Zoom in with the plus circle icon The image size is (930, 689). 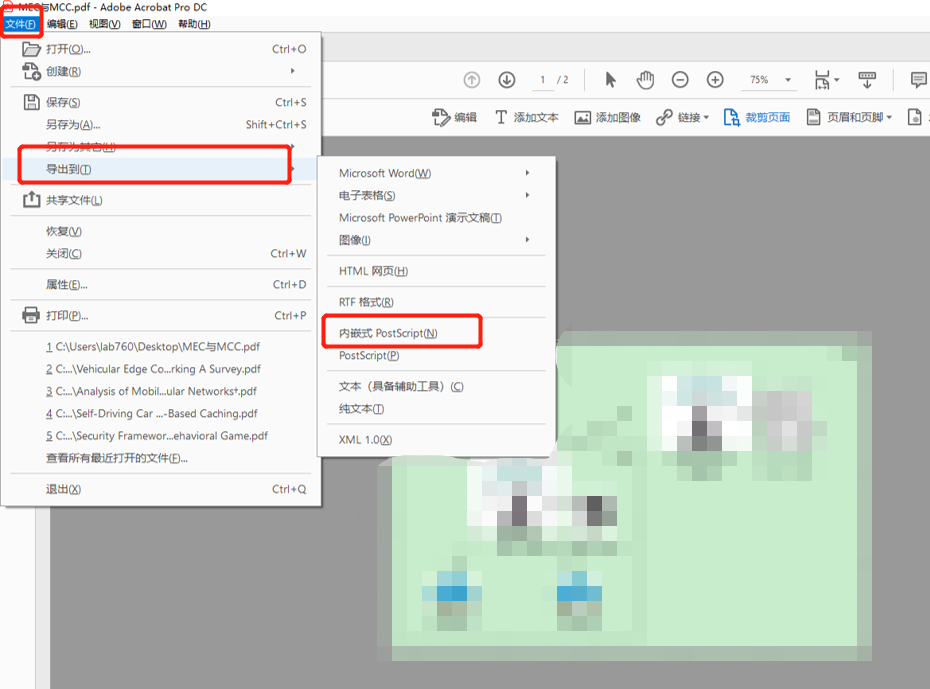tap(715, 79)
